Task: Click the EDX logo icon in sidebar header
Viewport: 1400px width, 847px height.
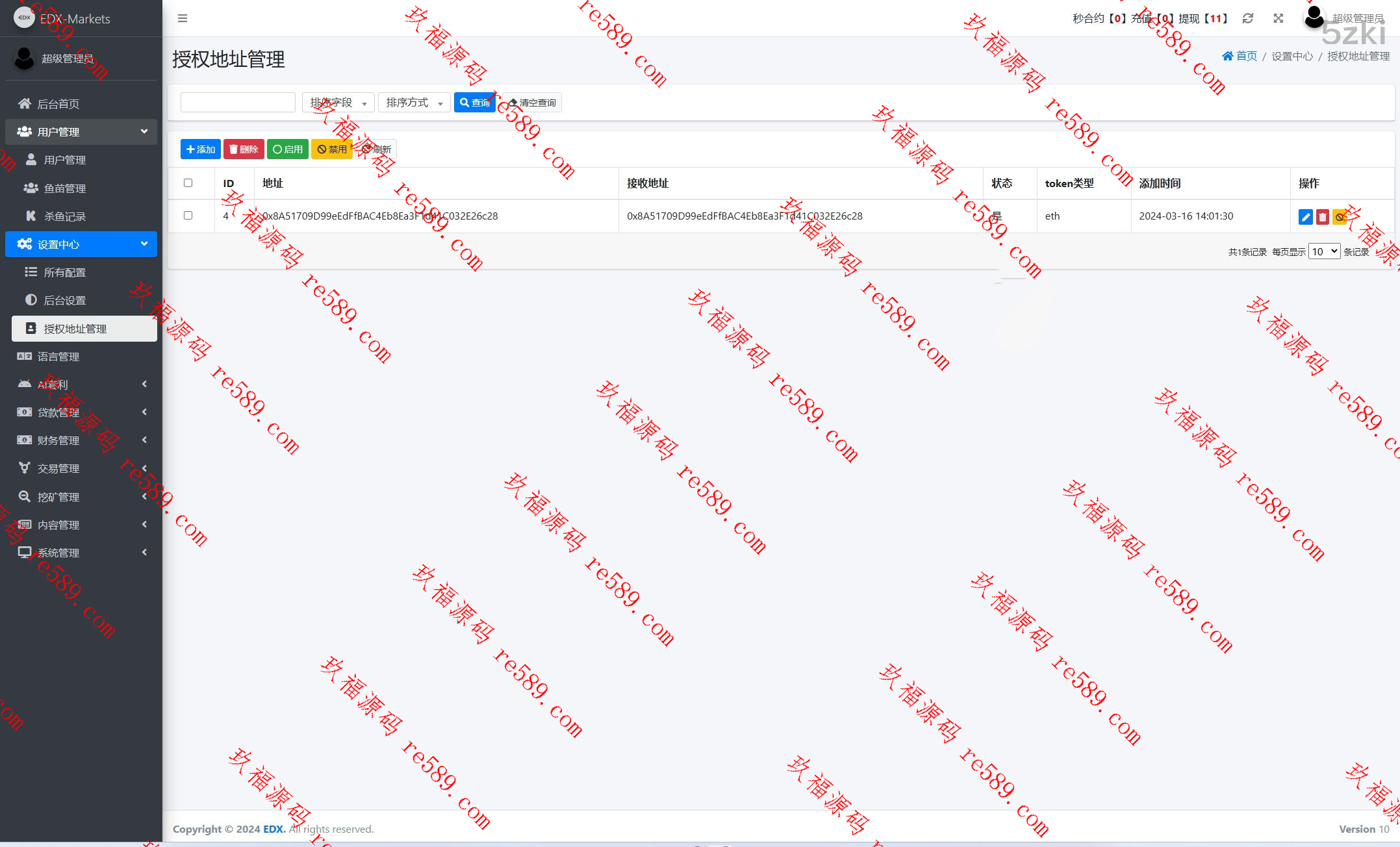Action: [x=24, y=18]
